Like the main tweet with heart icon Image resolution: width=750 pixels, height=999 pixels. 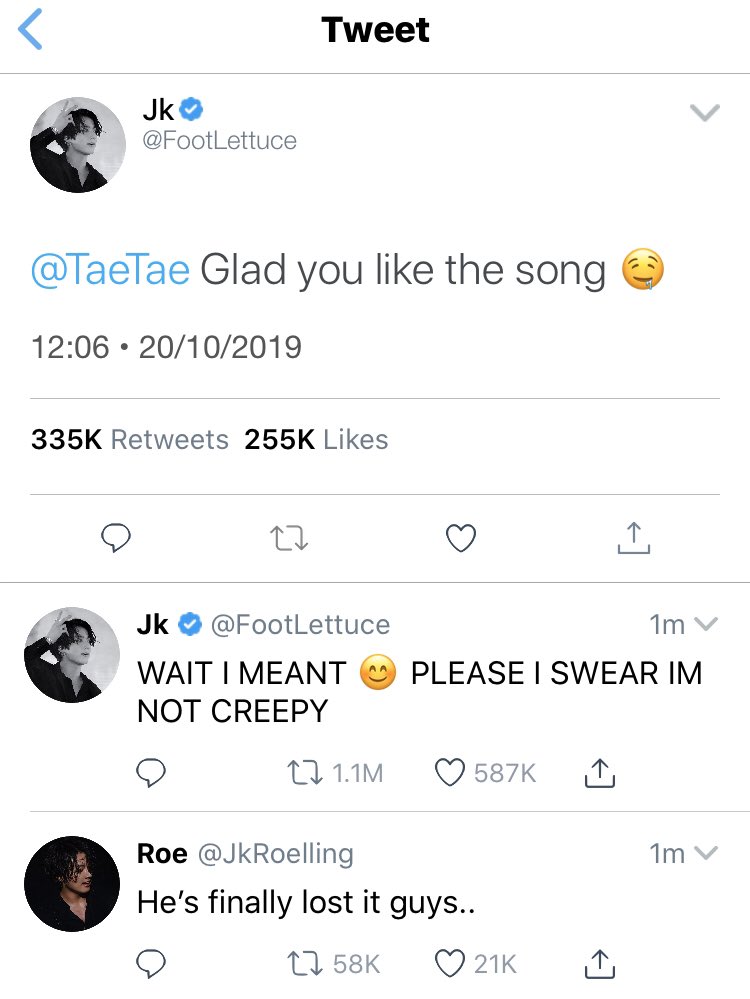click(x=461, y=538)
